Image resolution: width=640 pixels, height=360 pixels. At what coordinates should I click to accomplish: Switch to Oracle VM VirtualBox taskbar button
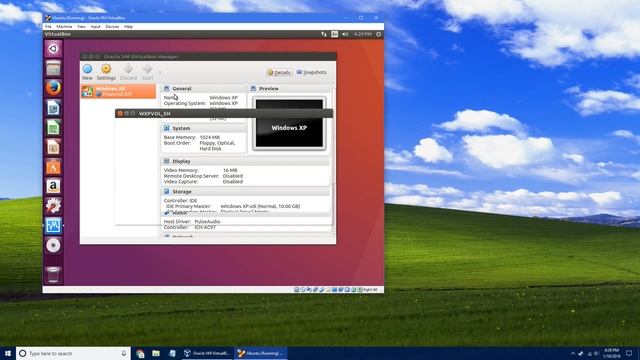pyautogui.click(x=207, y=353)
